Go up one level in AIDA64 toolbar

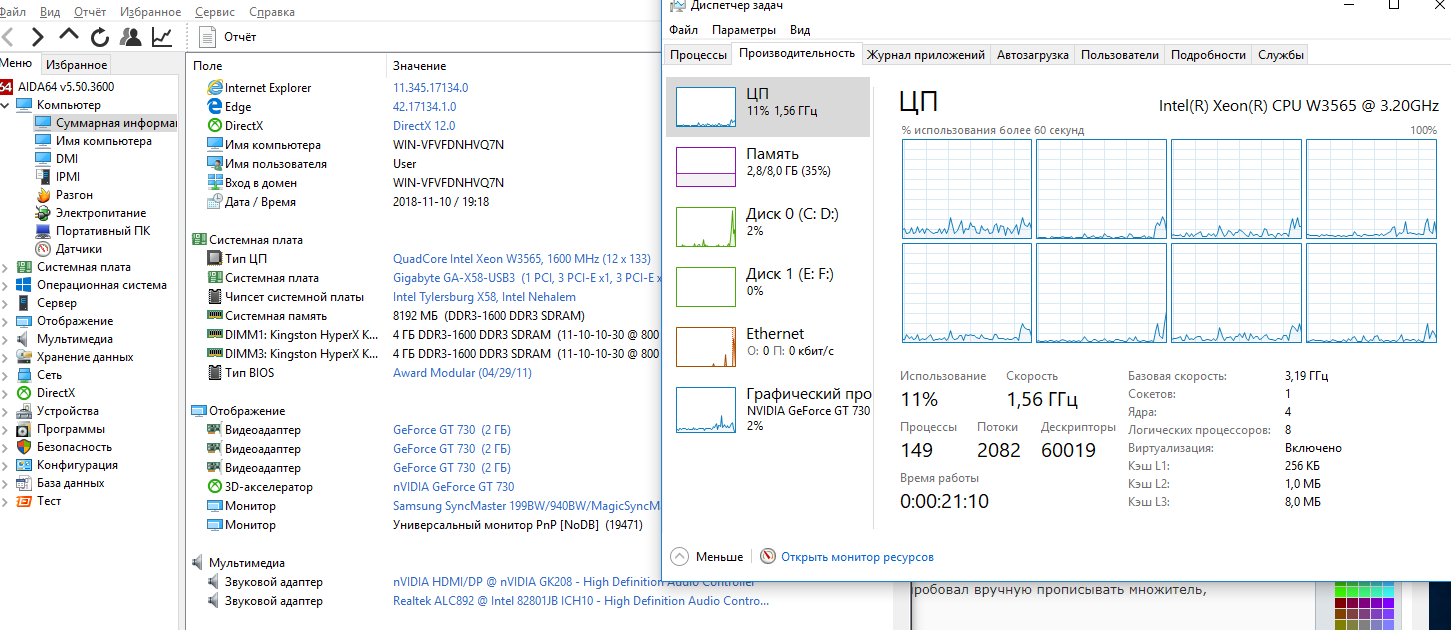[x=68, y=36]
